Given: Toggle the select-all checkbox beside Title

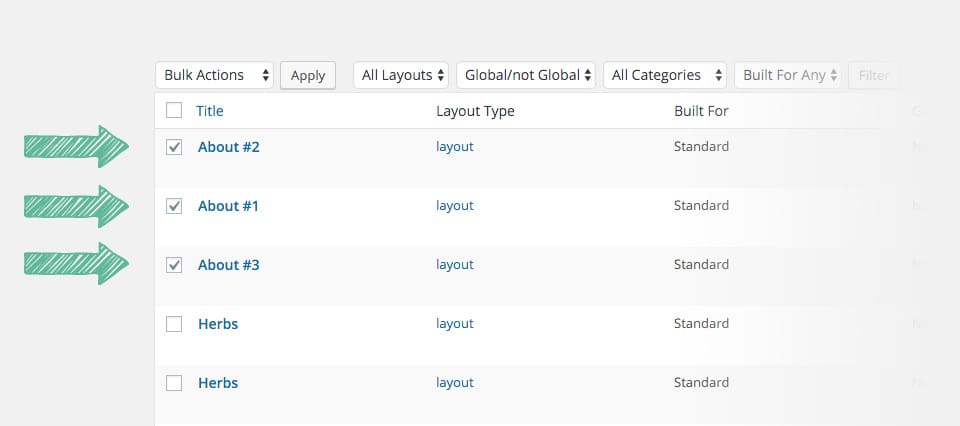Looking at the screenshot, I should pyautogui.click(x=174, y=111).
